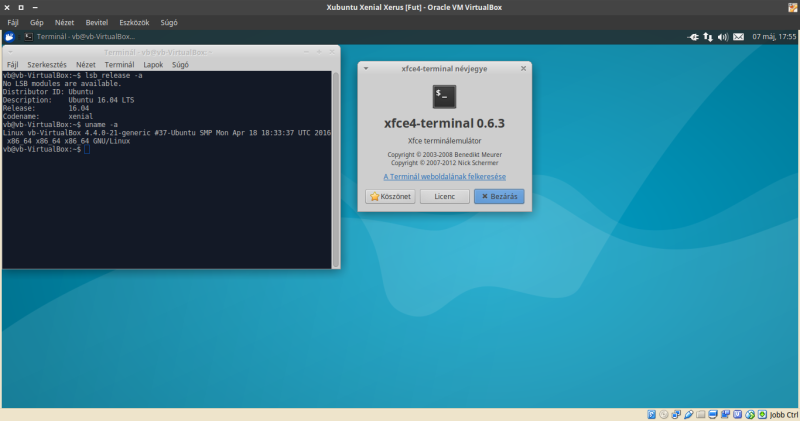The width and height of the screenshot is (800, 421).
Task: Click the Xfce terminálemulátor description text
Action: [x=444, y=141]
